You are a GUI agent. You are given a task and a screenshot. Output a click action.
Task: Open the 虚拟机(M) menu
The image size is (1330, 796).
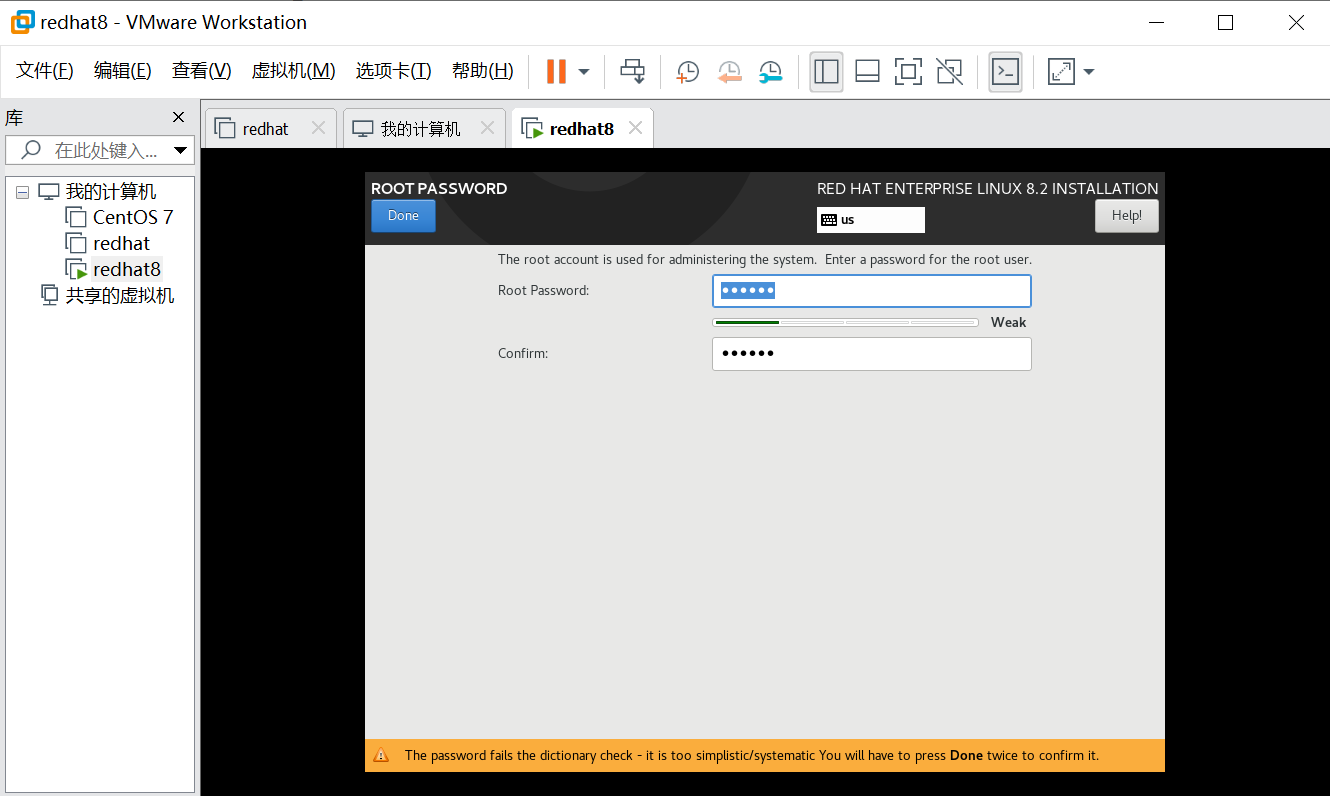(293, 71)
